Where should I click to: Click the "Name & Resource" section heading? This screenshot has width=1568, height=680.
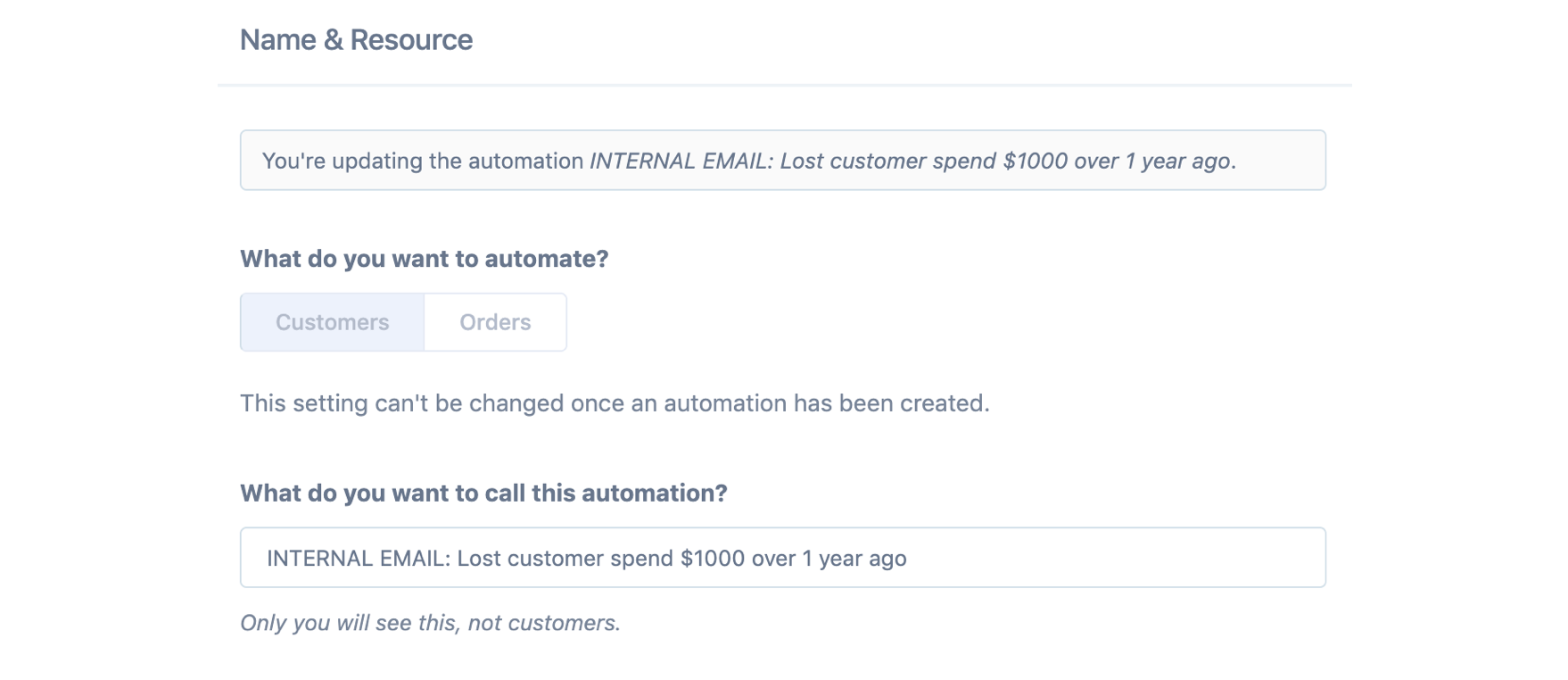356,40
